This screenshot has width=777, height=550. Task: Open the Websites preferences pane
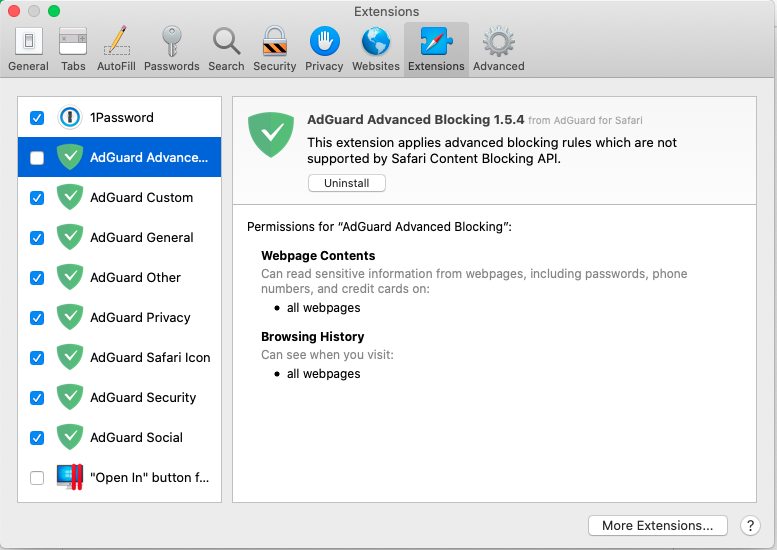pos(376,50)
